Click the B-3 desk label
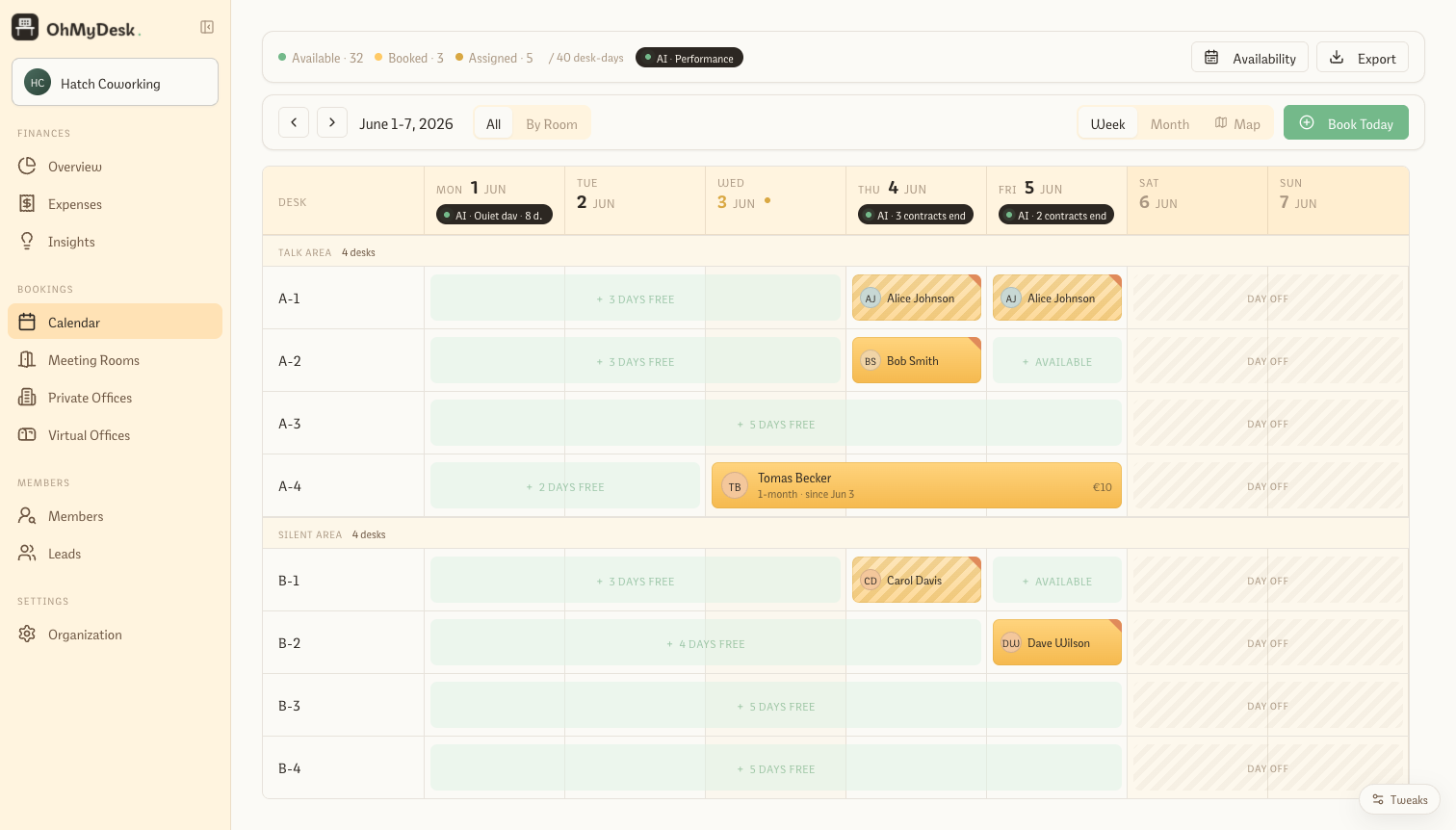The height and width of the screenshot is (830, 1456). (x=289, y=706)
